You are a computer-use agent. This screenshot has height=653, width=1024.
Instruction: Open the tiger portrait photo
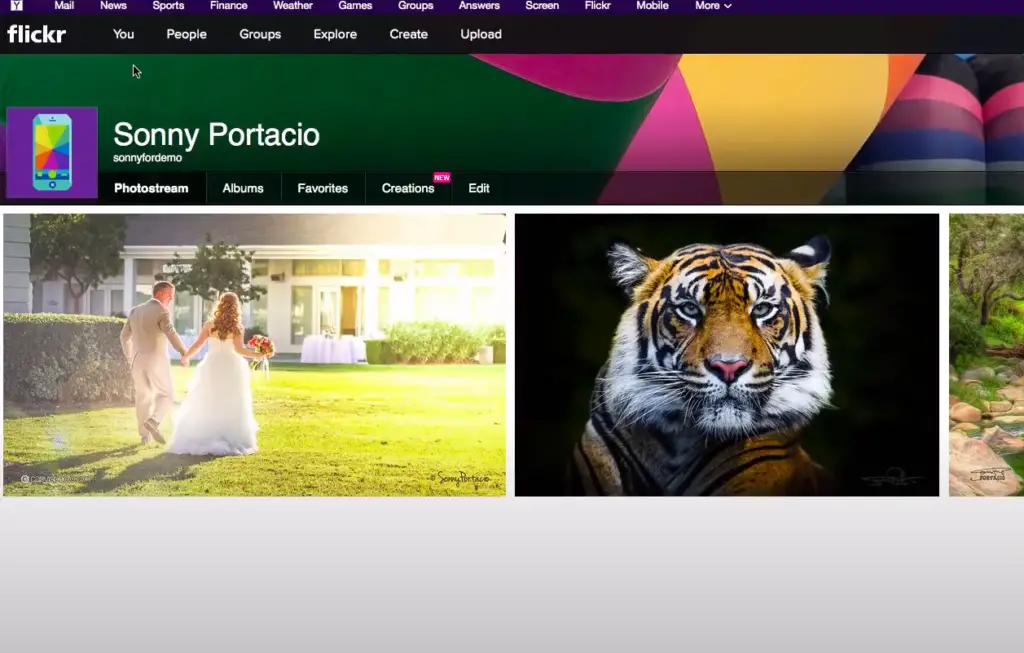tap(727, 354)
